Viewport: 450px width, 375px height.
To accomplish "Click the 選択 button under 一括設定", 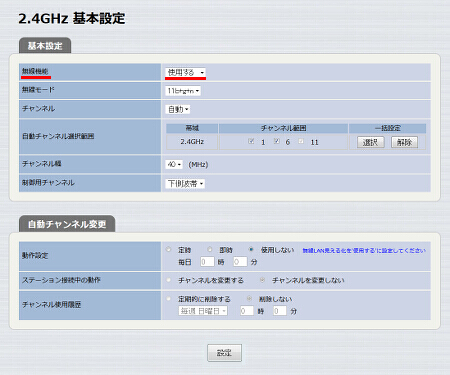I will (x=371, y=142).
